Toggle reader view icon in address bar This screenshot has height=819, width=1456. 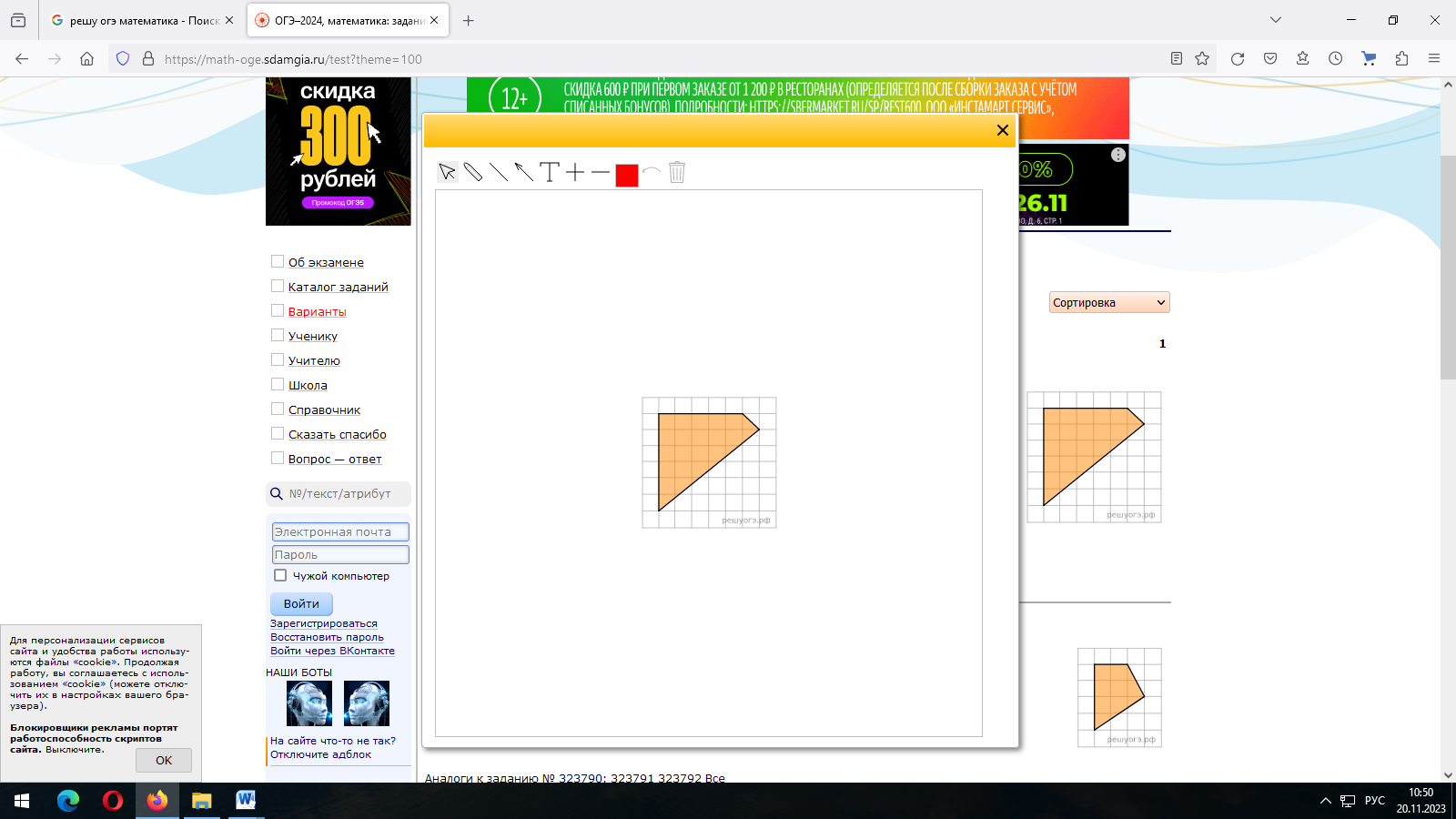pos(1177,58)
